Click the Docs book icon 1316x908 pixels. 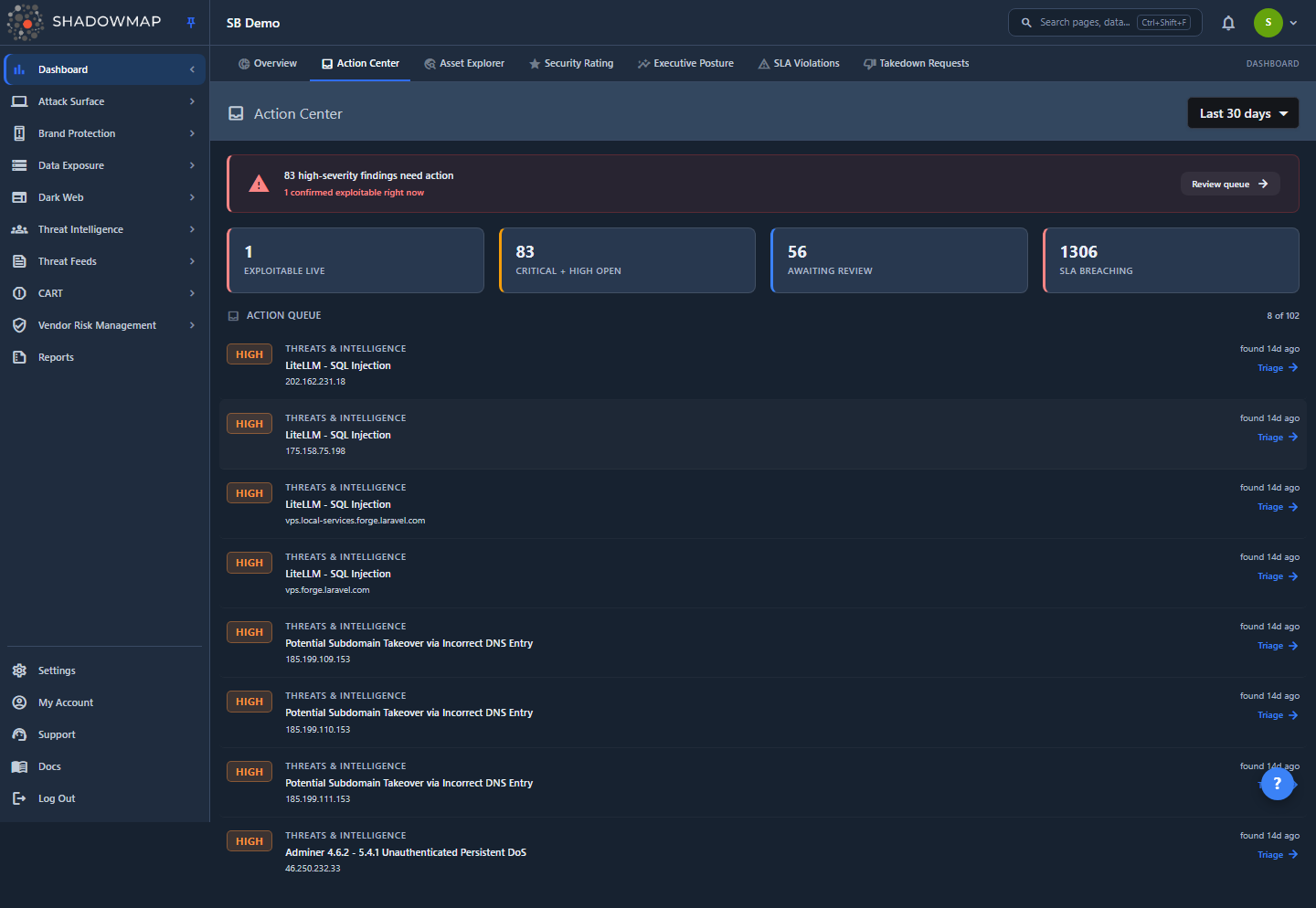(19, 766)
